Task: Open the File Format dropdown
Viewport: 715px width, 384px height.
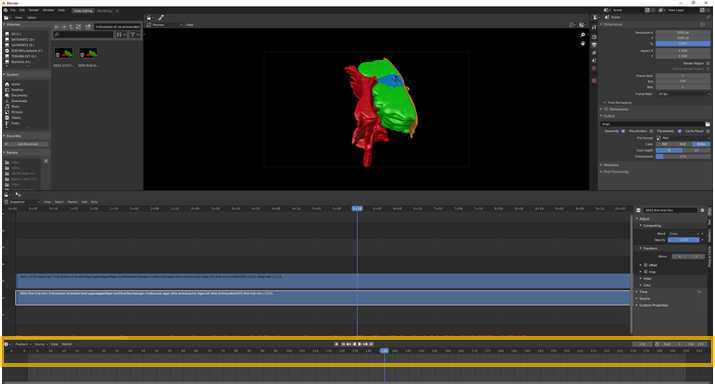Action: 683,138
